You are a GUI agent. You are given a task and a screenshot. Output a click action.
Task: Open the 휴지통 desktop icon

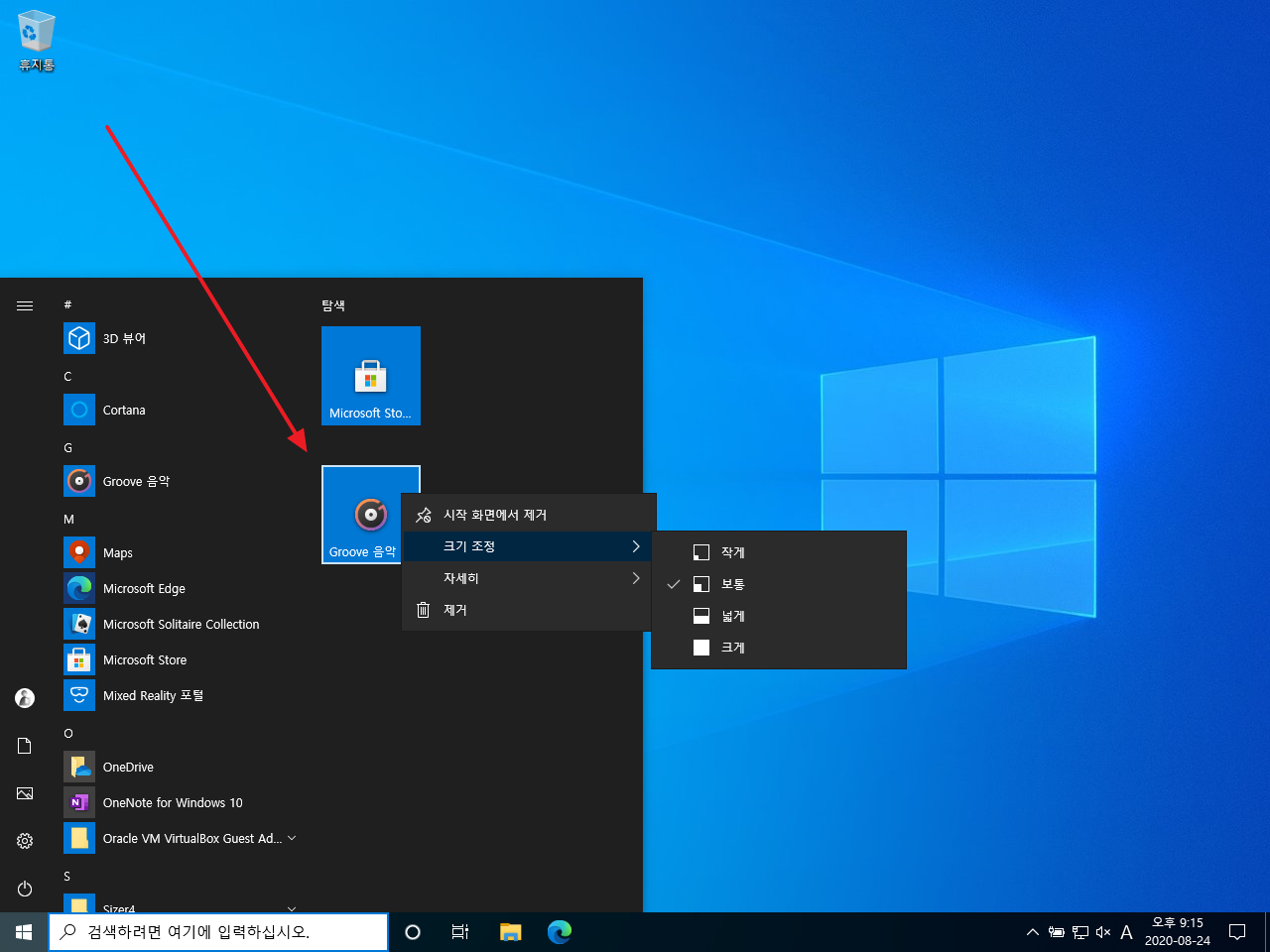[x=37, y=42]
